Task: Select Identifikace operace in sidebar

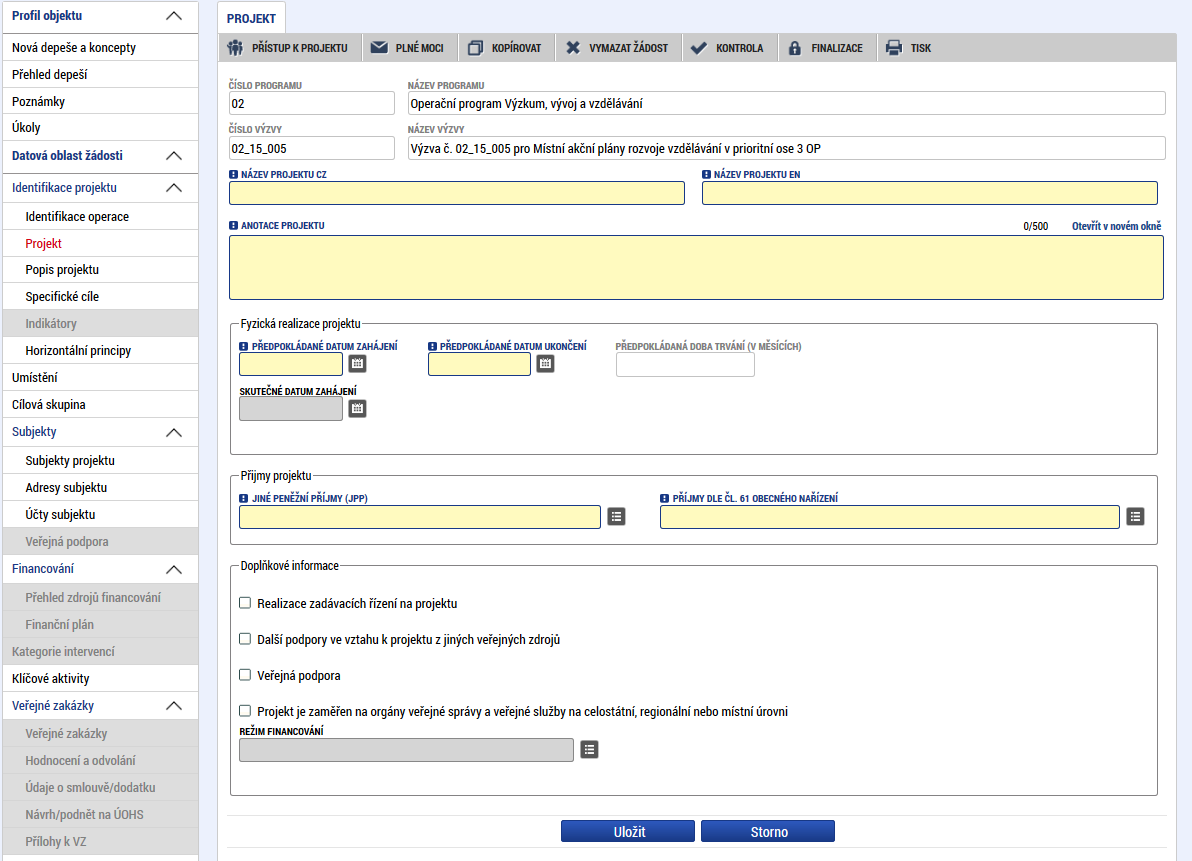Action: pos(100,217)
